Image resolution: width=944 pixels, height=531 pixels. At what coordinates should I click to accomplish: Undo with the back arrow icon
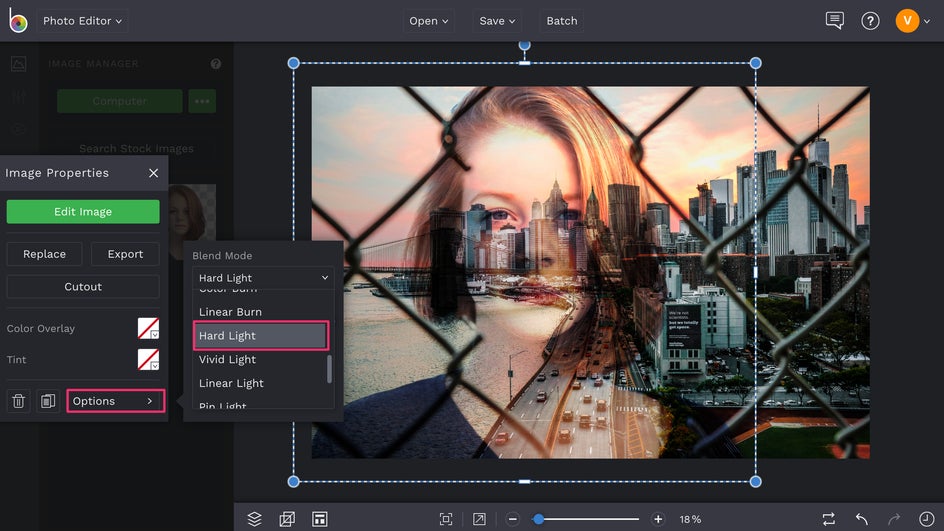tap(862, 519)
